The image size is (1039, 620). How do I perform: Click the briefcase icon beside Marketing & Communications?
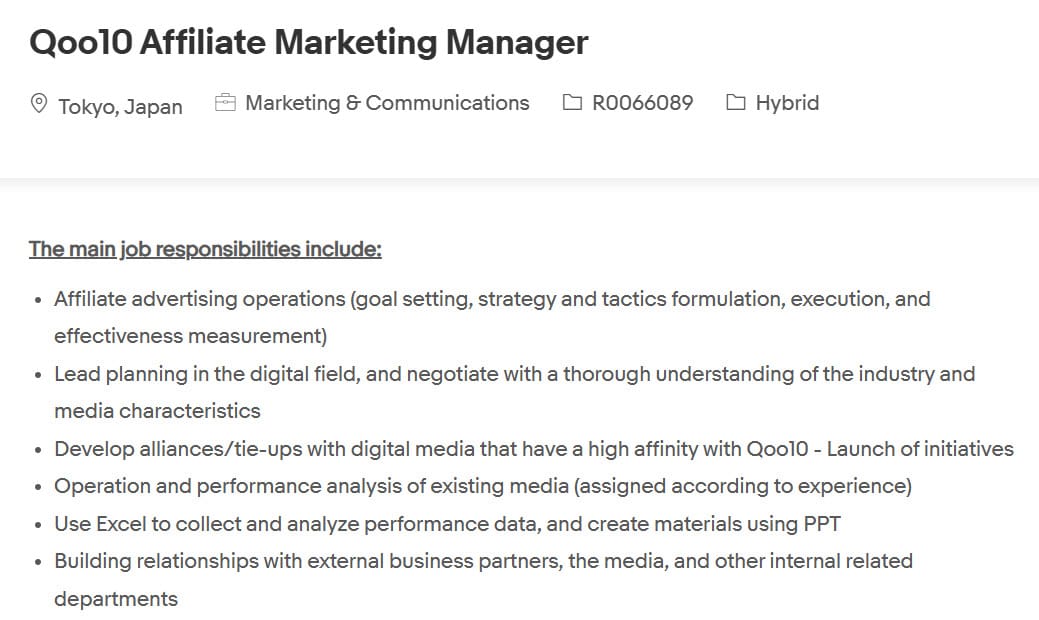226,103
